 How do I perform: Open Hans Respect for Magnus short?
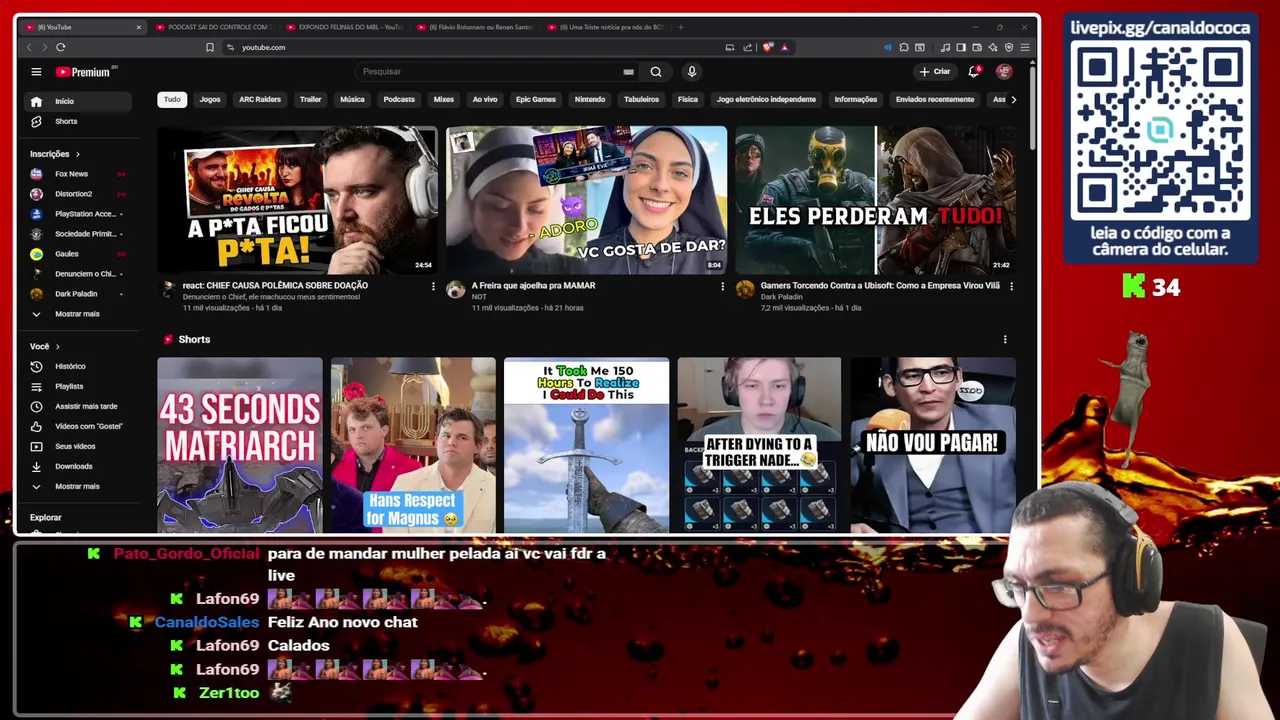[413, 445]
